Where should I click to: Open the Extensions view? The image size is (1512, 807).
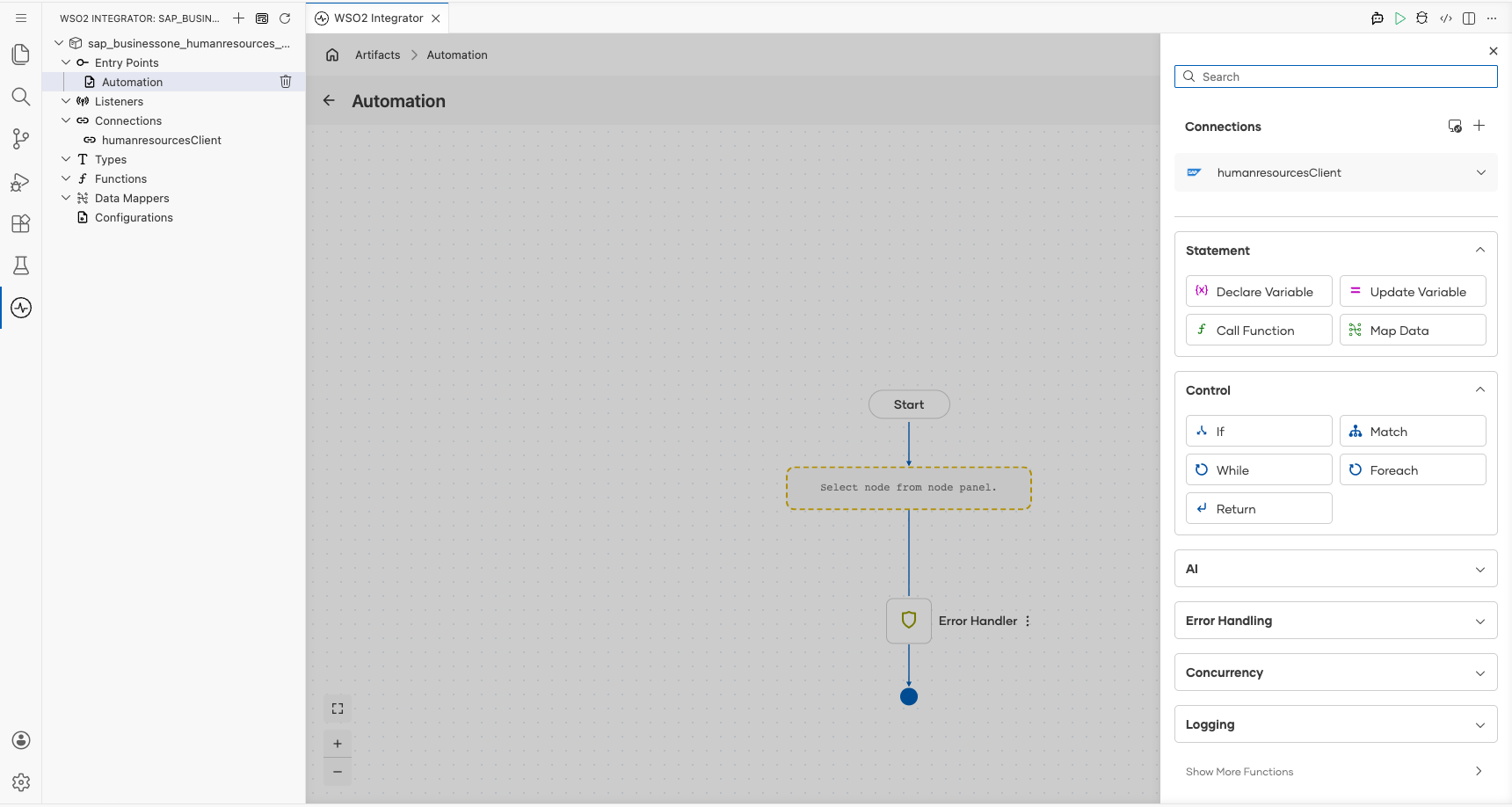tap(21, 223)
